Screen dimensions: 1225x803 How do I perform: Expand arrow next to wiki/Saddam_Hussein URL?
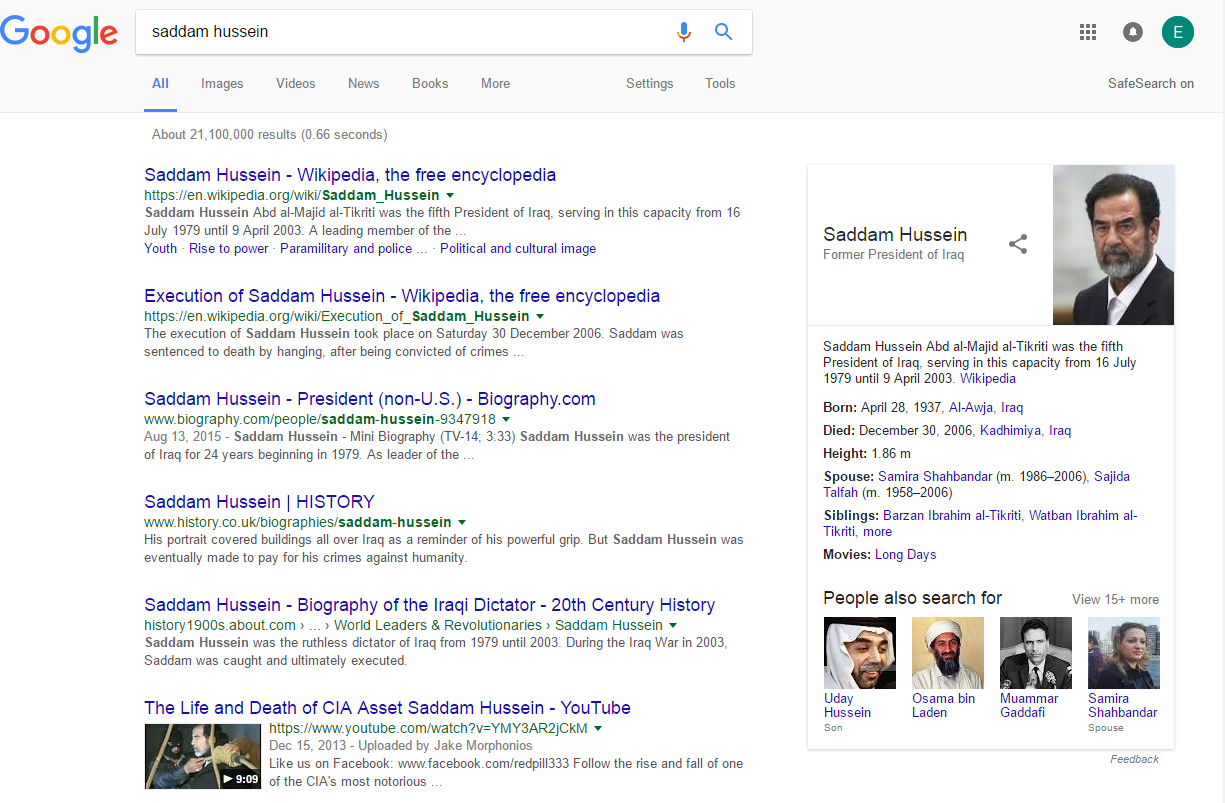click(x=450, y=195)
